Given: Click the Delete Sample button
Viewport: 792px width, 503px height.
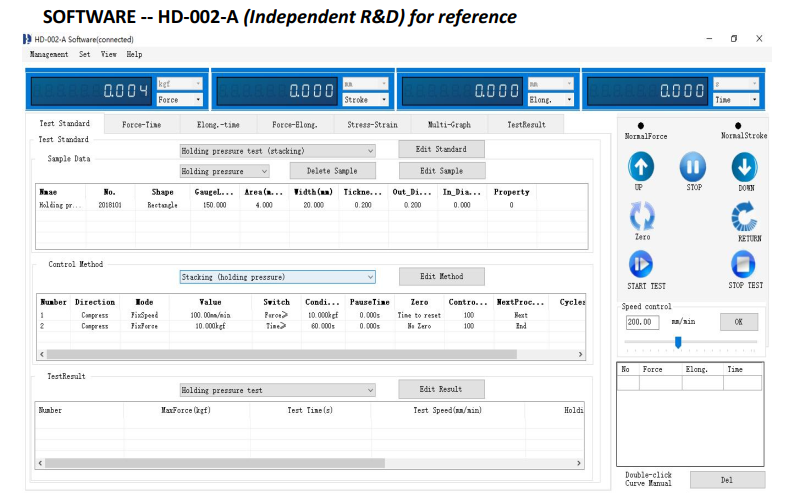Looking at the screenshot, I should (332, 171).
